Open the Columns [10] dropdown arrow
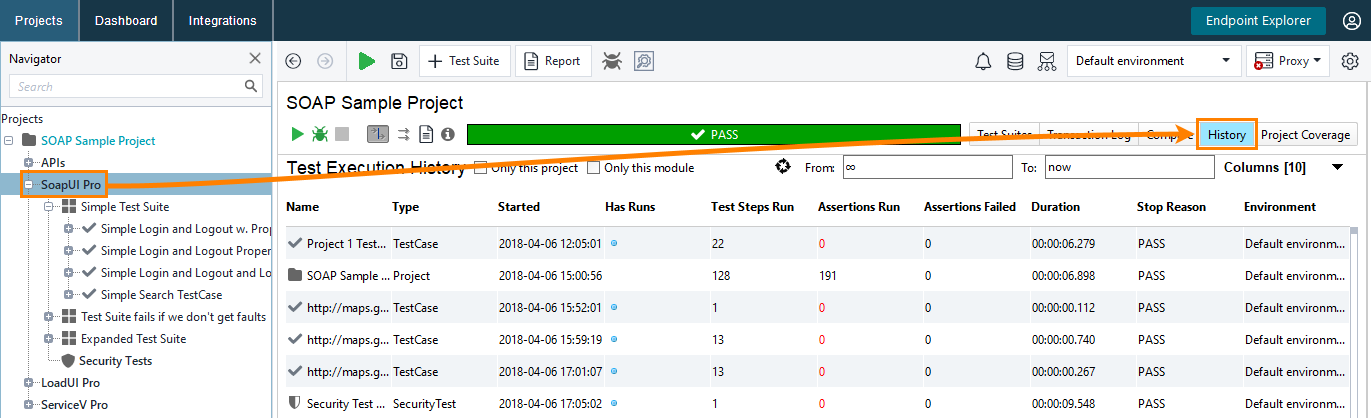 coord(1338,168)
